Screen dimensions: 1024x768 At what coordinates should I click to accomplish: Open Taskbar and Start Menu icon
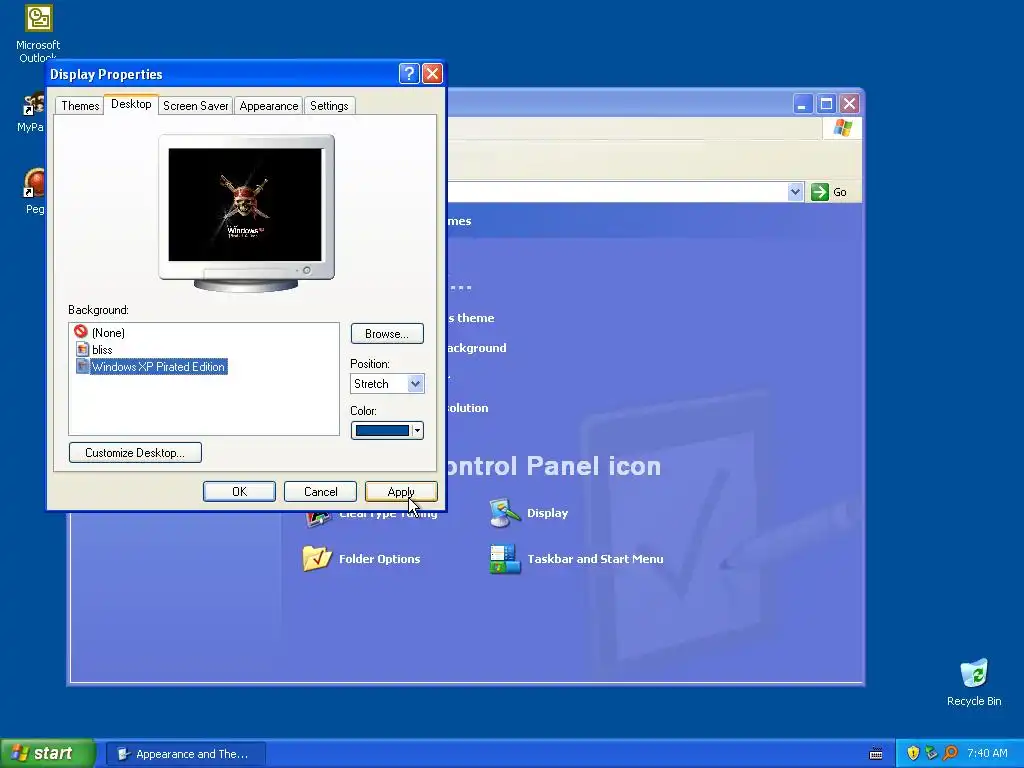pos(577,559)
